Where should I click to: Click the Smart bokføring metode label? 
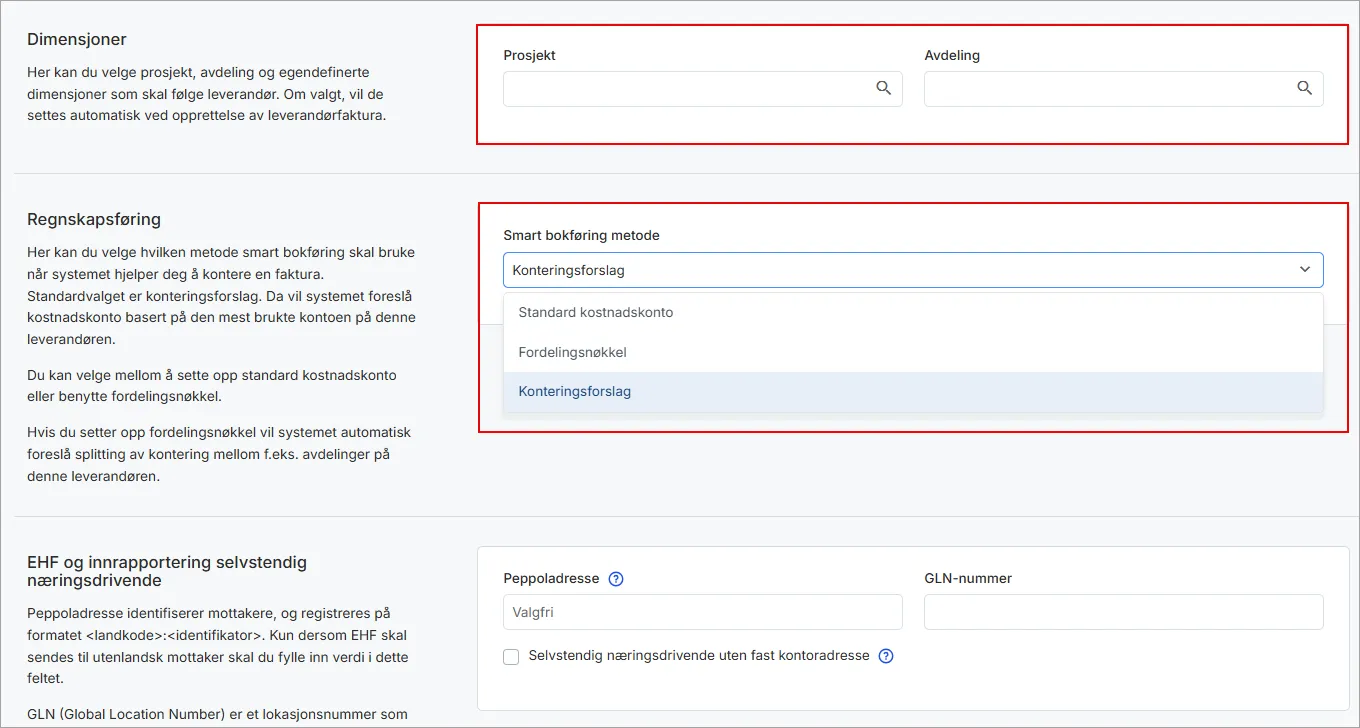(x=581, y=236)
